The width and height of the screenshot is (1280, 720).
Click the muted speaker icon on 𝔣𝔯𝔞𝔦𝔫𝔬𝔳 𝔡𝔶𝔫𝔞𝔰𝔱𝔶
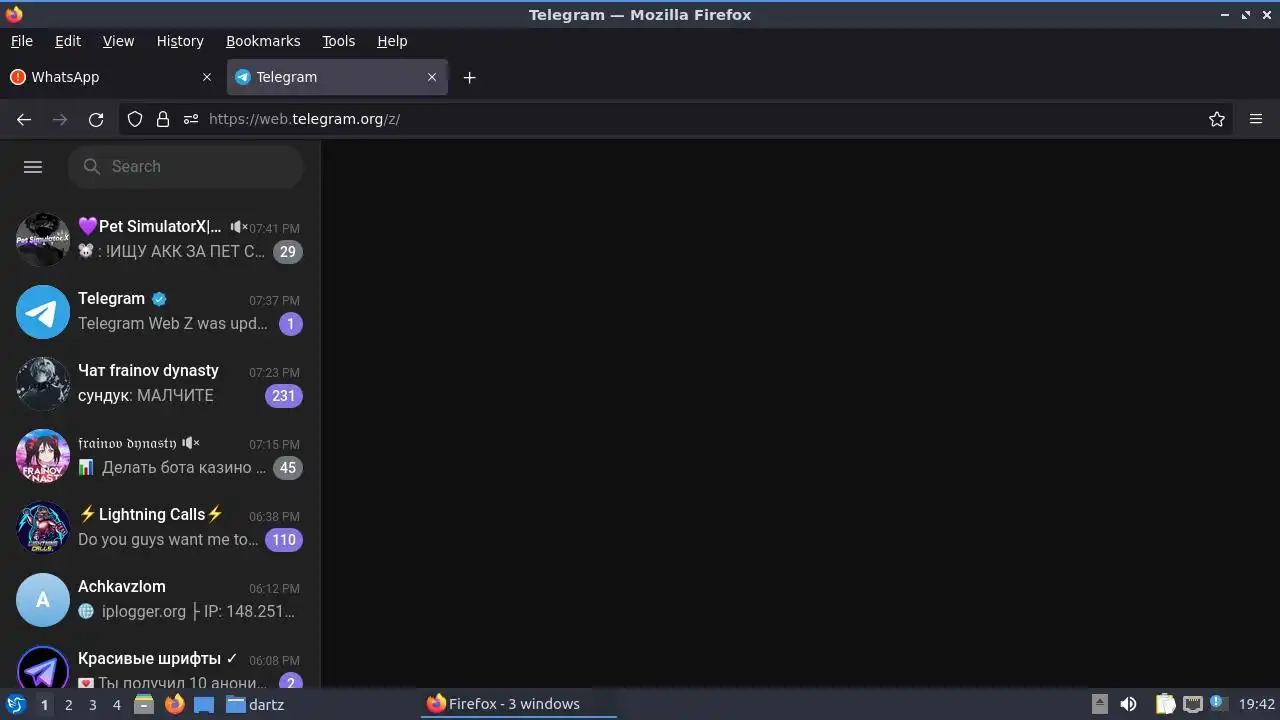pyautogui.click(x=191, y=443)
